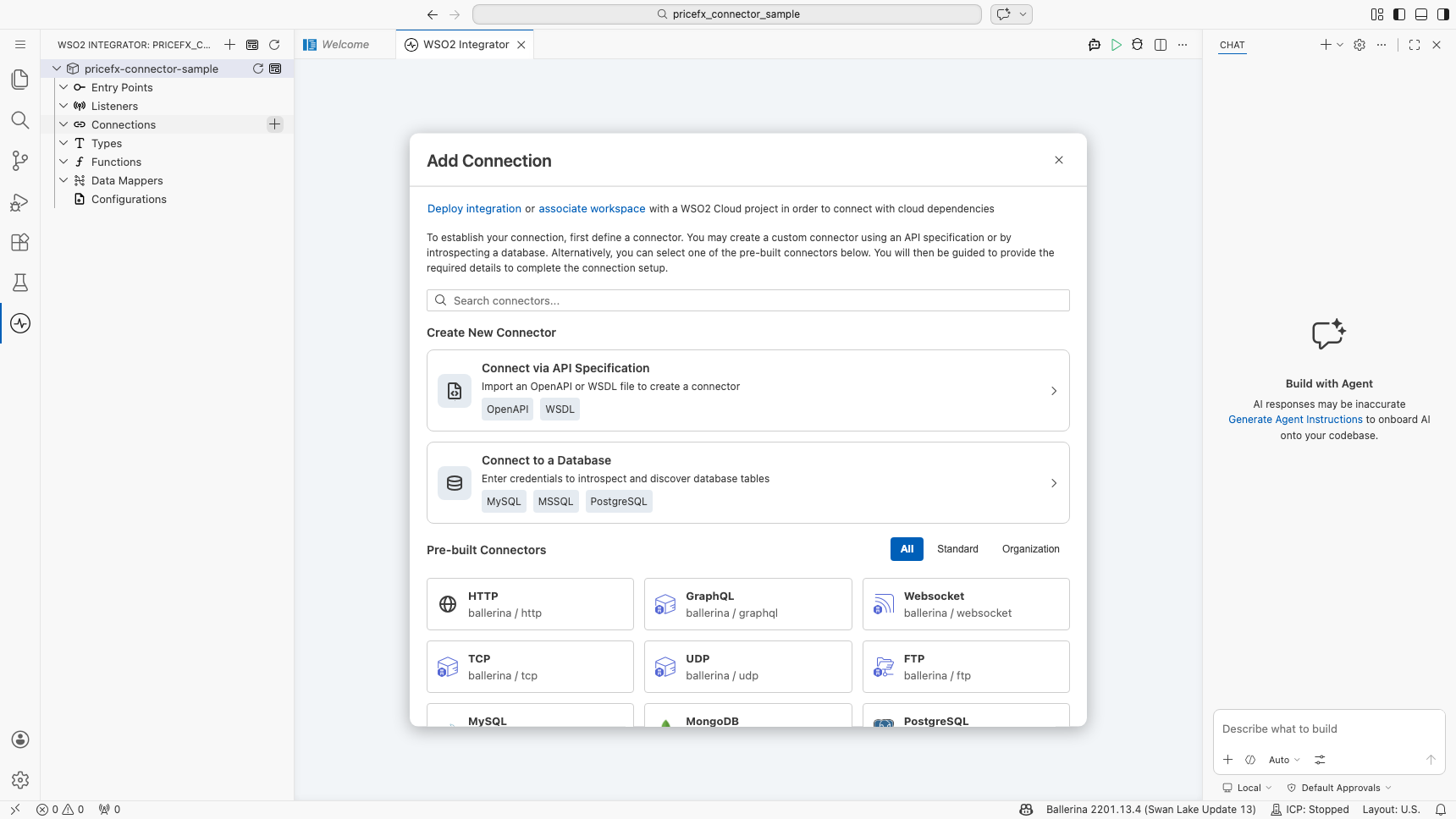The height and width of the screenshot is (819, 1456).
Task: Click the Ballerina version status entry
Action: click(1150, 810)
